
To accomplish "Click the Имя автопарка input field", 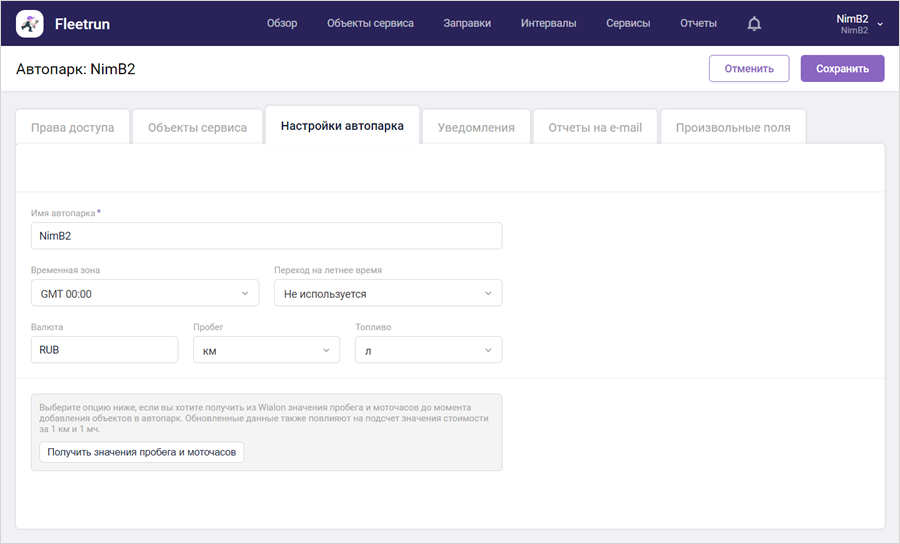I will (266, 236).
